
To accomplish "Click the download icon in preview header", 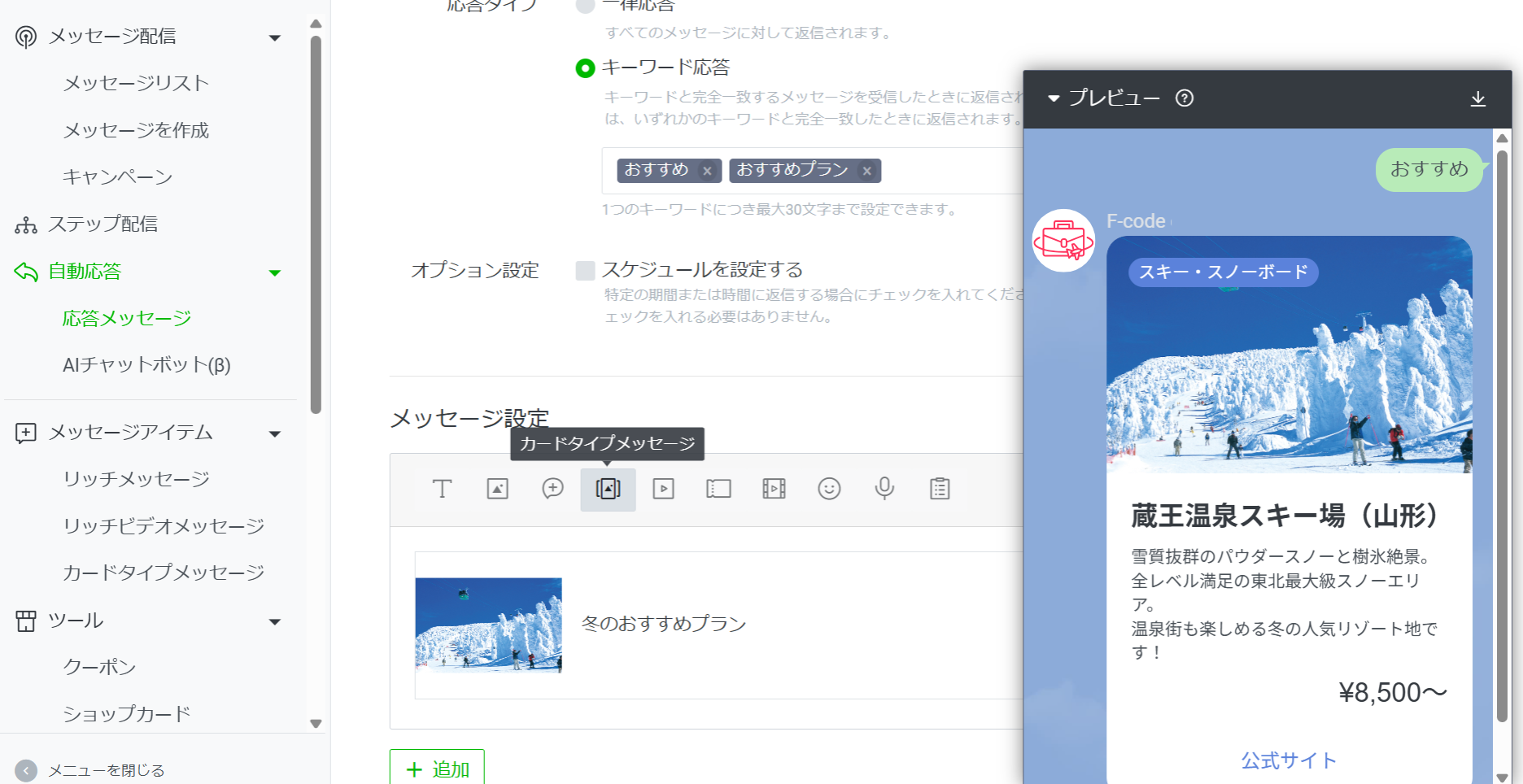I will [x=1477, y=98].
